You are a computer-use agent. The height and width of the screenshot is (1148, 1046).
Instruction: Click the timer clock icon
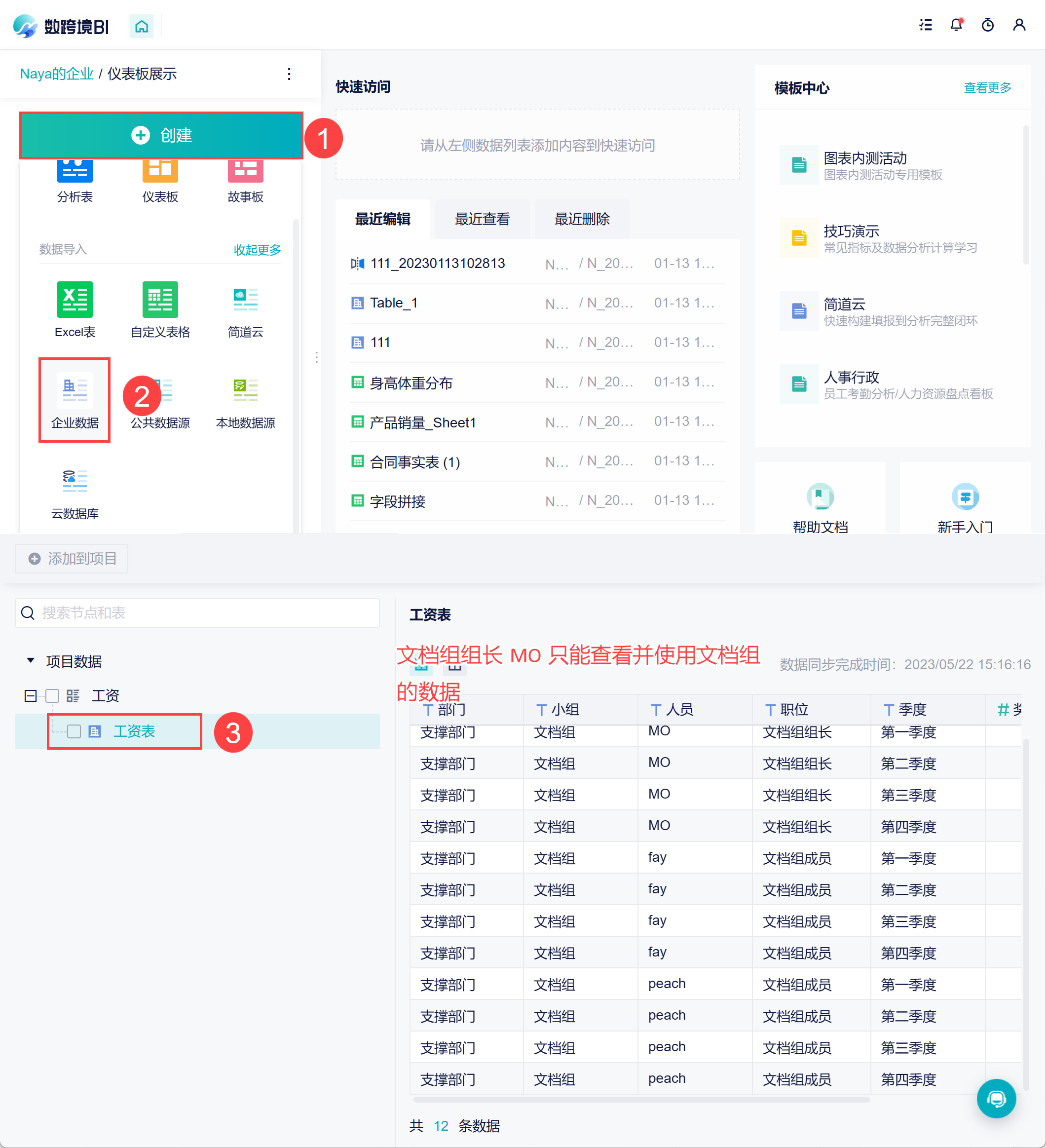987,25
